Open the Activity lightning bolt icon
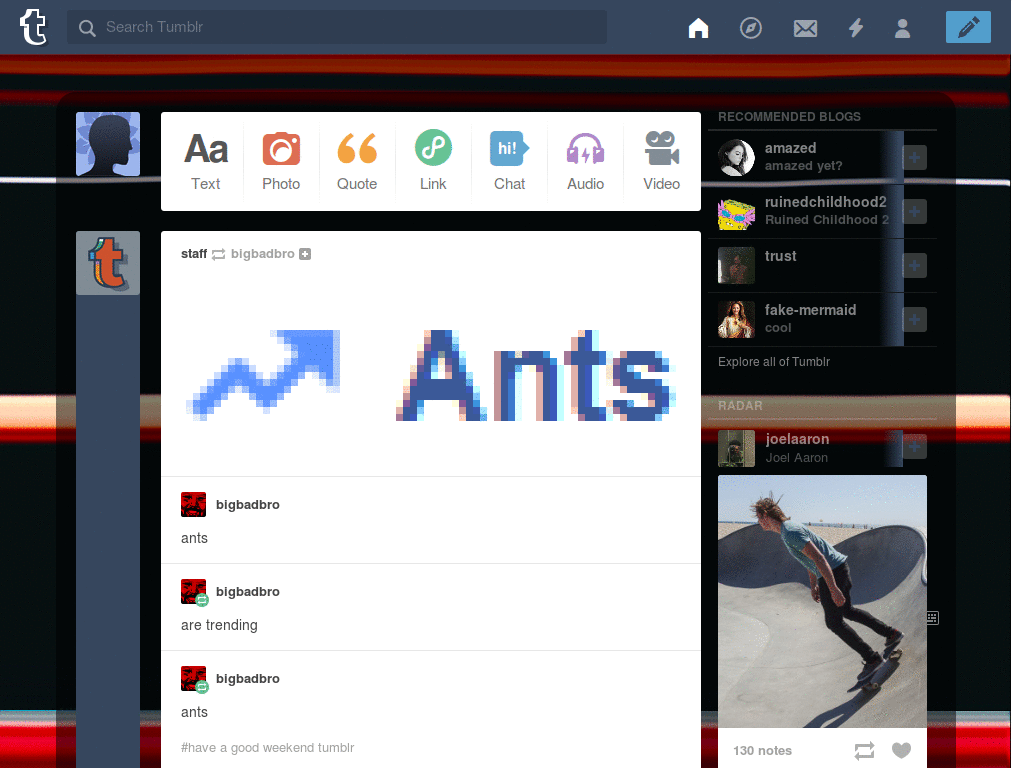Viewport: 1024px width, 768px height. tap(856, 28)
